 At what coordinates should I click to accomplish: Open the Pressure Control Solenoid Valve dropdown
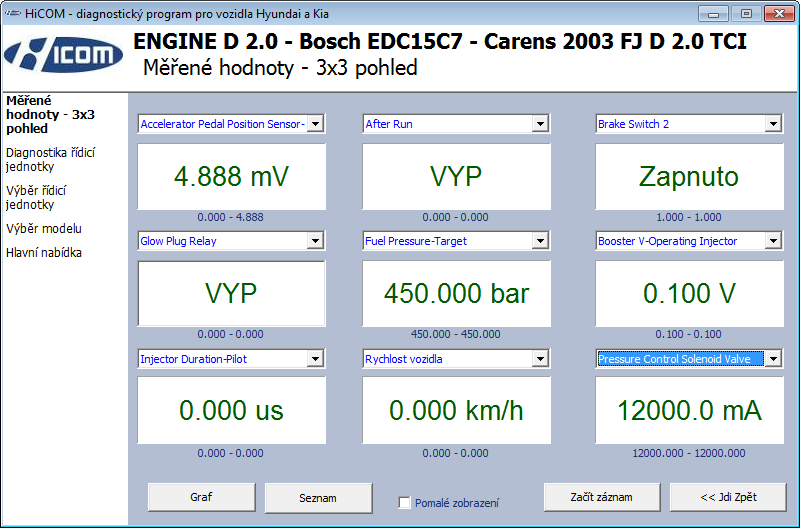(773, 359)
